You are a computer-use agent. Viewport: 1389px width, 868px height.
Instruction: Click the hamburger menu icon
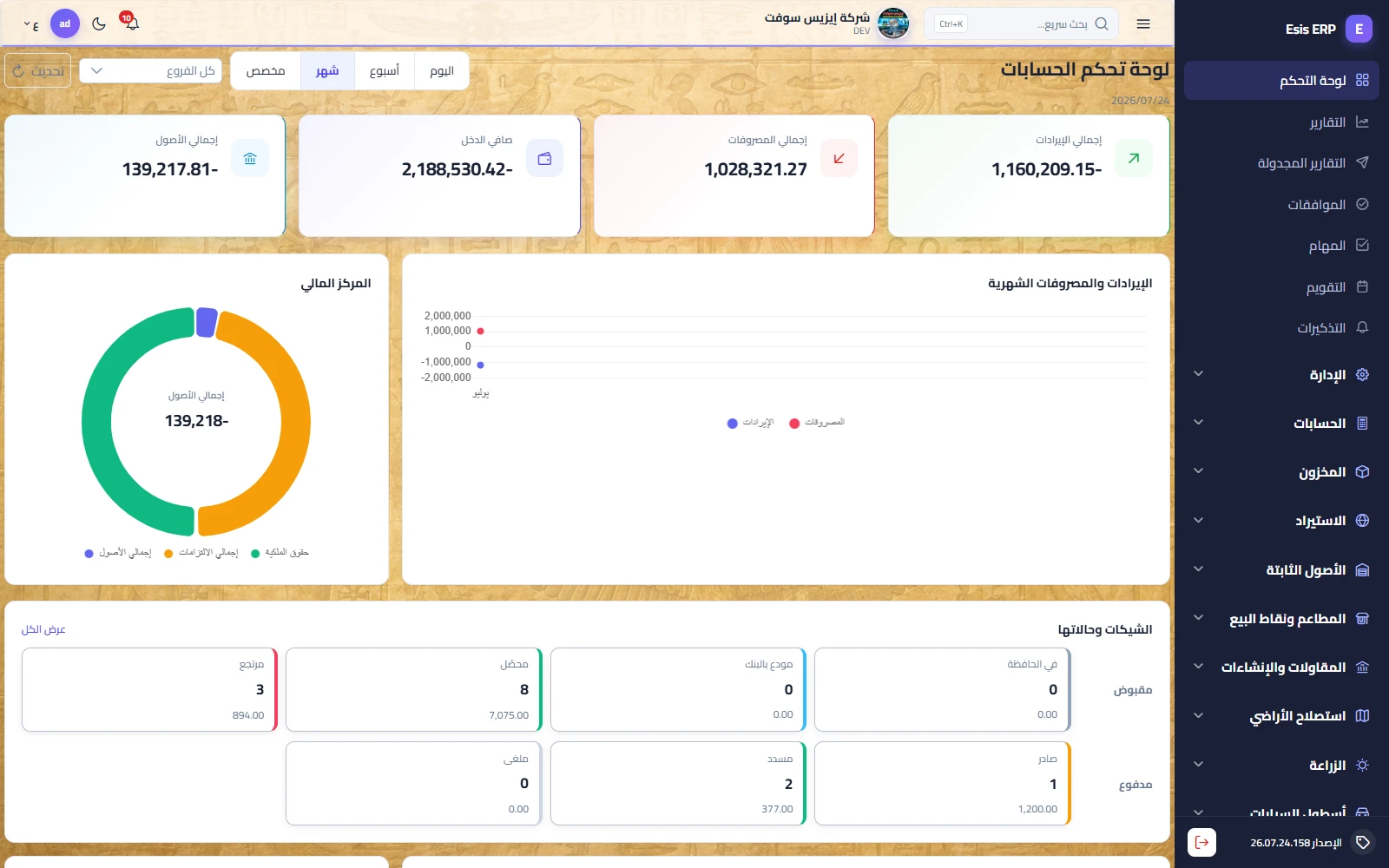click(1143, 24)
